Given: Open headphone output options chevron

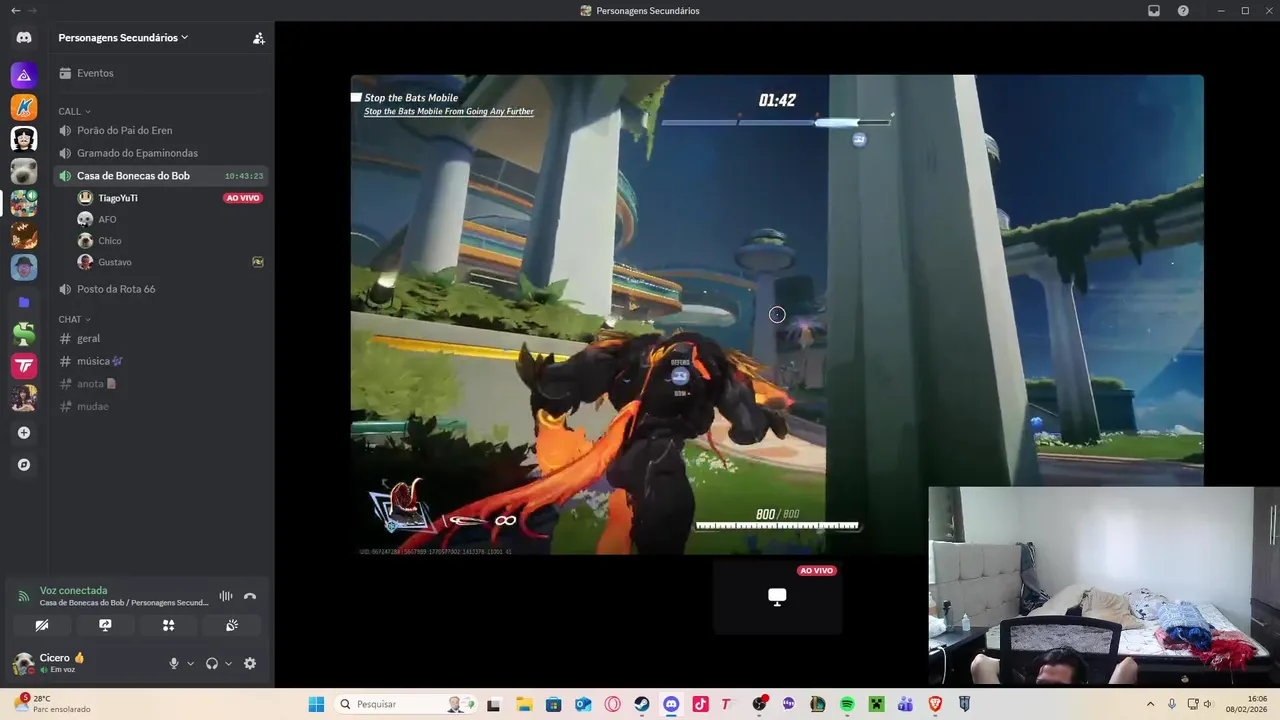Looking at the screenshot, I should point(228,663).
